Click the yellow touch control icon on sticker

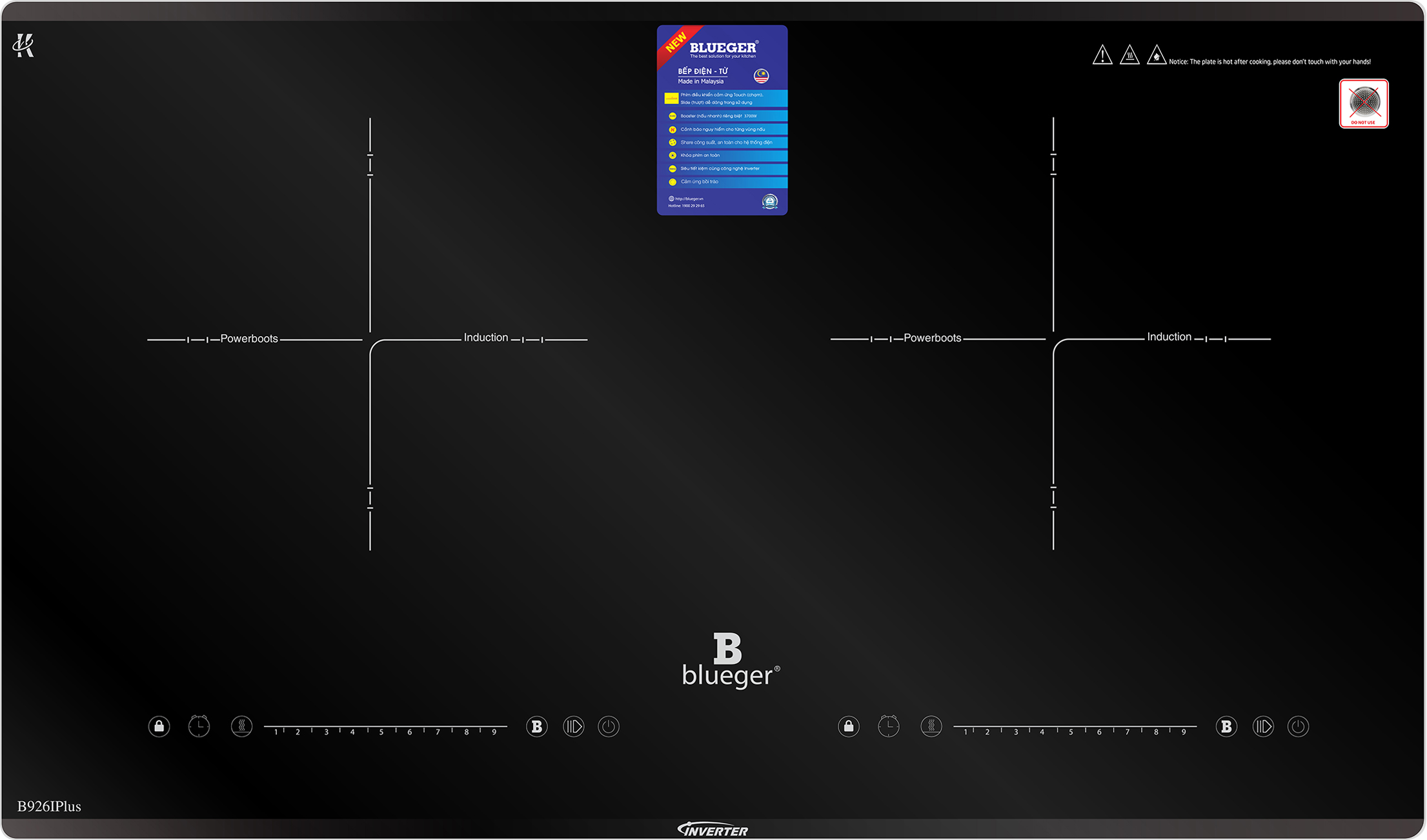pyautogui.click(x=671, y=99)
